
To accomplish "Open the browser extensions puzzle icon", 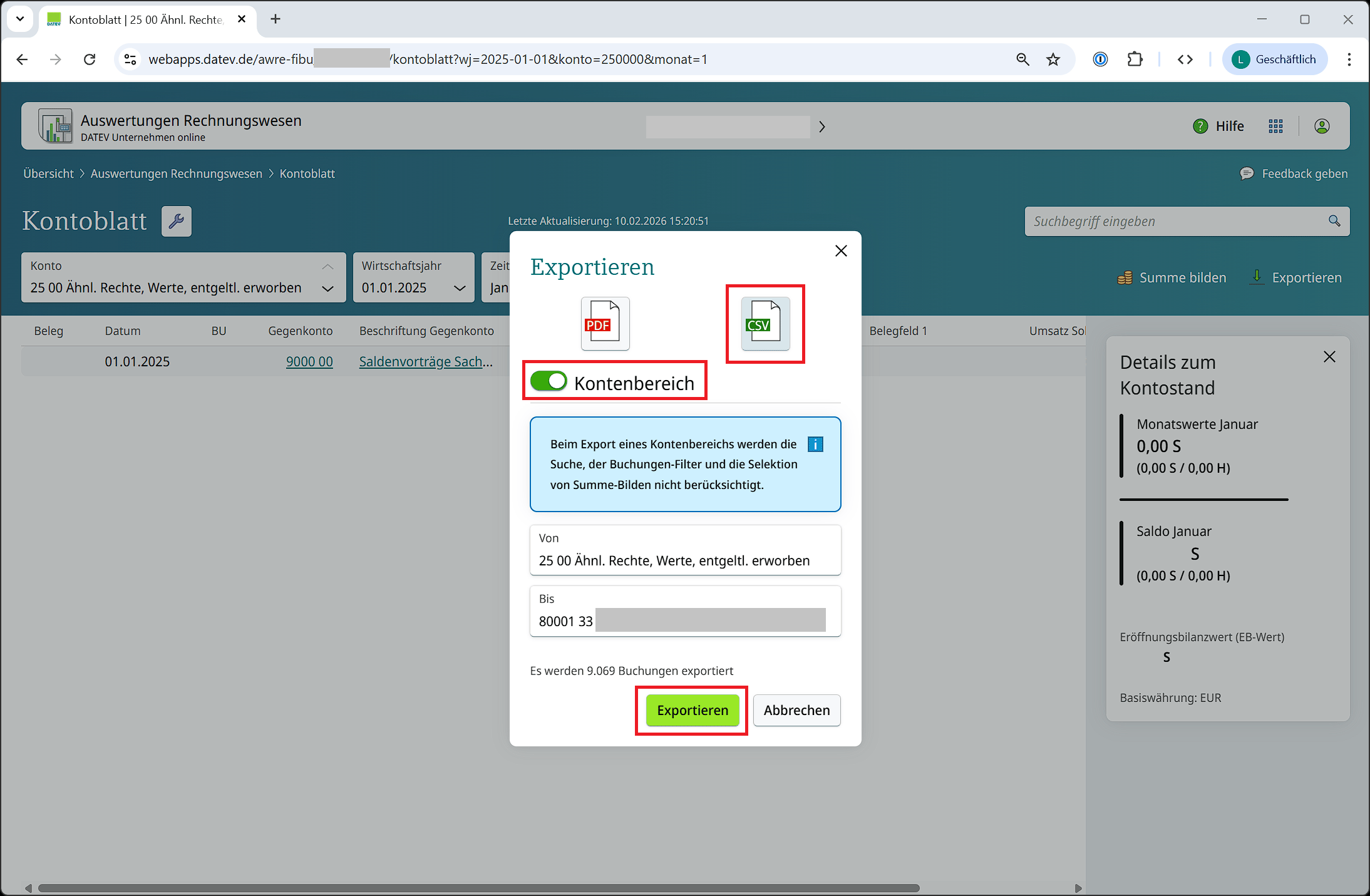I will 1135,59.
